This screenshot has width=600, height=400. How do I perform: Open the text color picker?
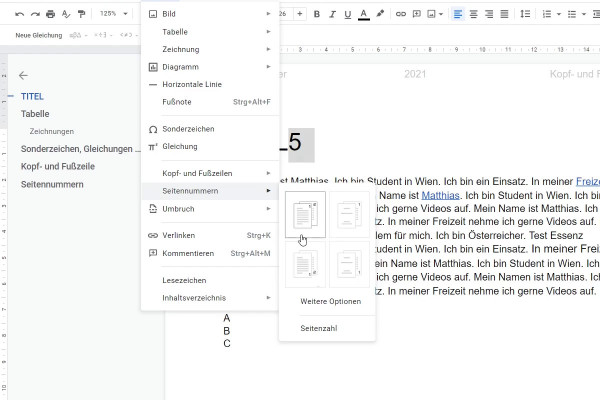tap(364, 15)
